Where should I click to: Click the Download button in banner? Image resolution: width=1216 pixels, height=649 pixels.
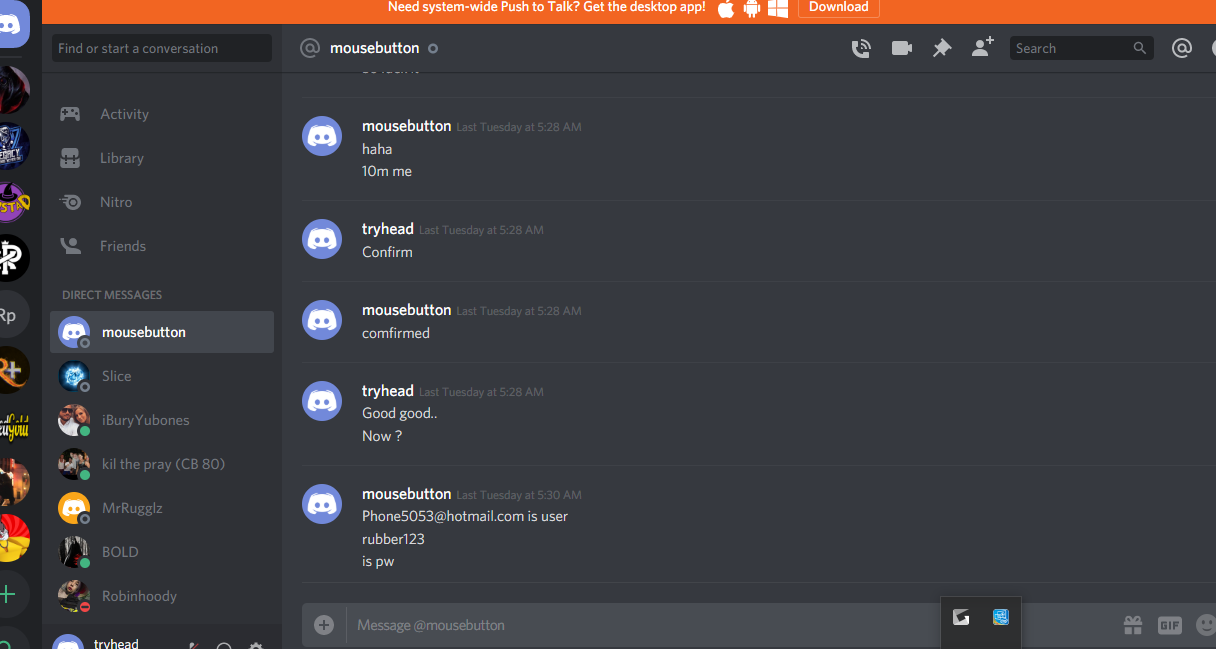point(838,7)
